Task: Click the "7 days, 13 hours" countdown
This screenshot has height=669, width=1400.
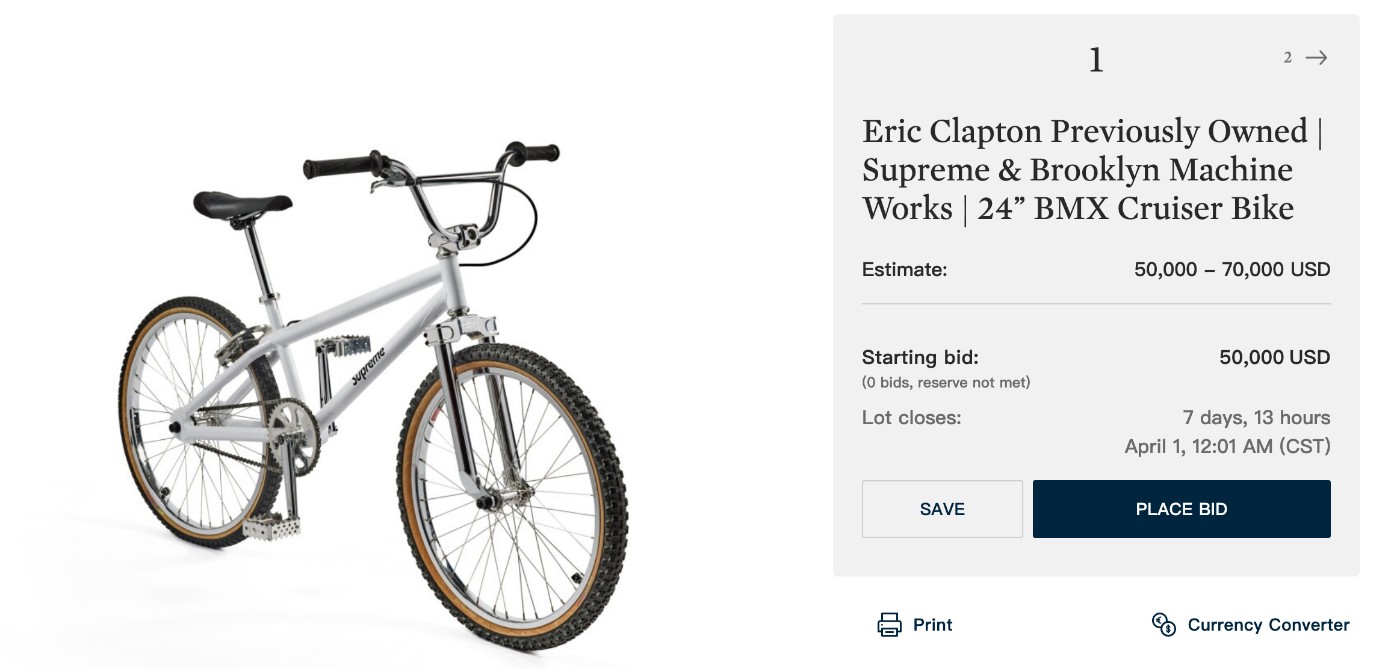Action: (x=1256, y=417)
